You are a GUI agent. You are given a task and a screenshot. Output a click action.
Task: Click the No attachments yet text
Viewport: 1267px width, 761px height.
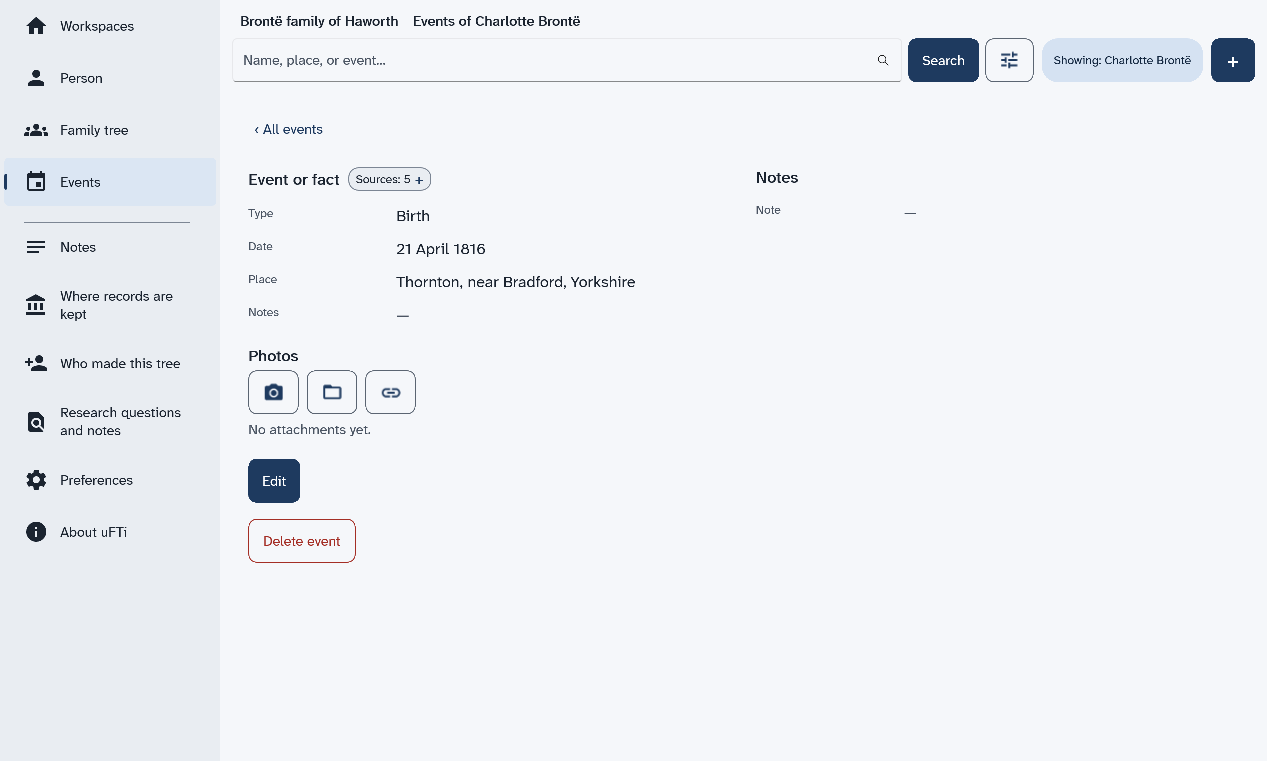pyautogui.click(x=309, y=430)
